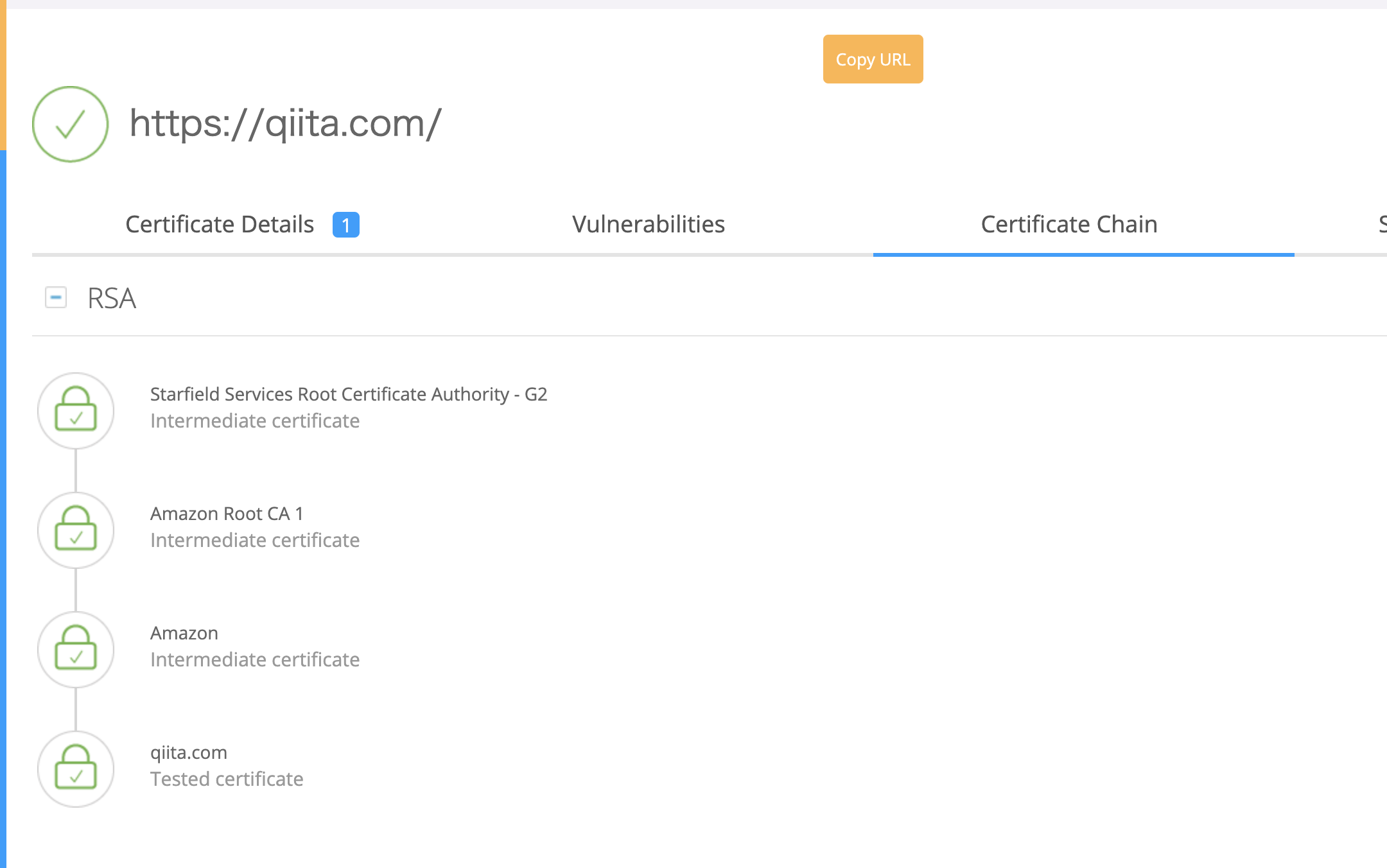Click the green checkmark circle beside URL
1387x868 pixels.
coord(70,124)
